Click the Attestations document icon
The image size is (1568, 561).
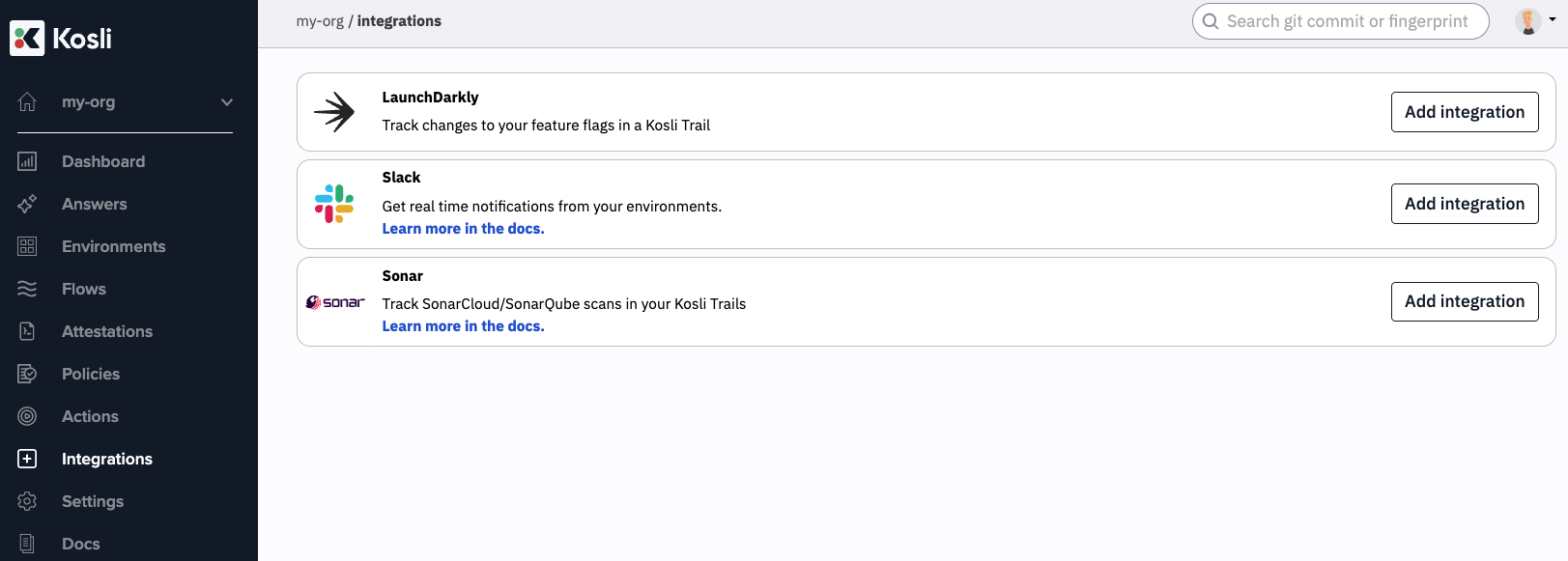[x=27, y=331]
